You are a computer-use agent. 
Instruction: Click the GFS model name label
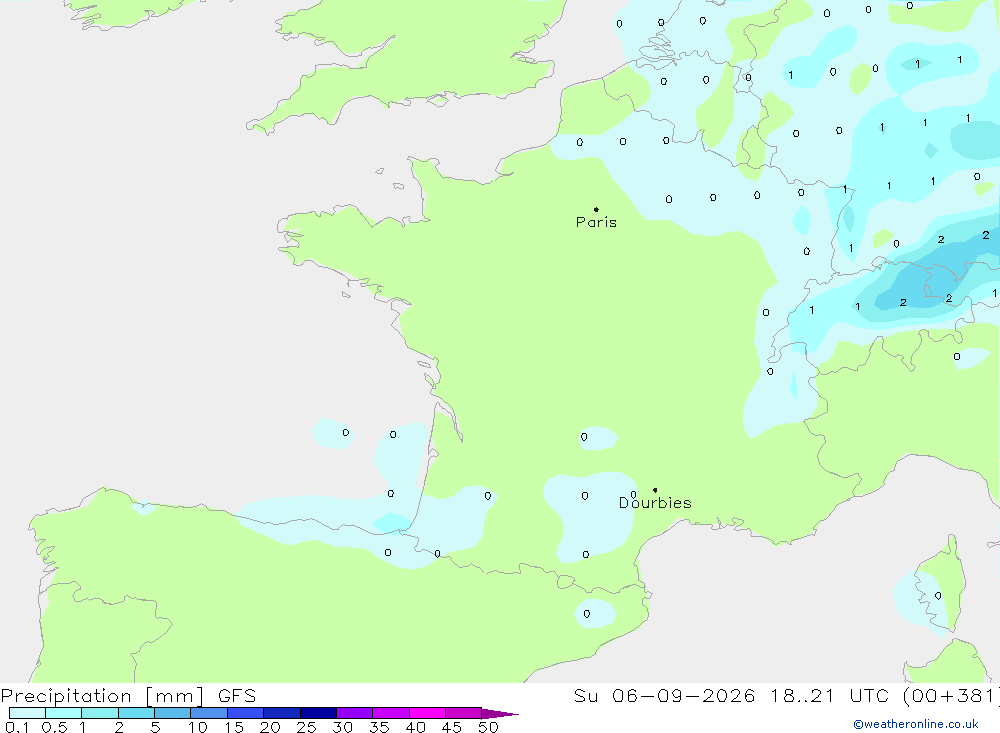(237, 696)
